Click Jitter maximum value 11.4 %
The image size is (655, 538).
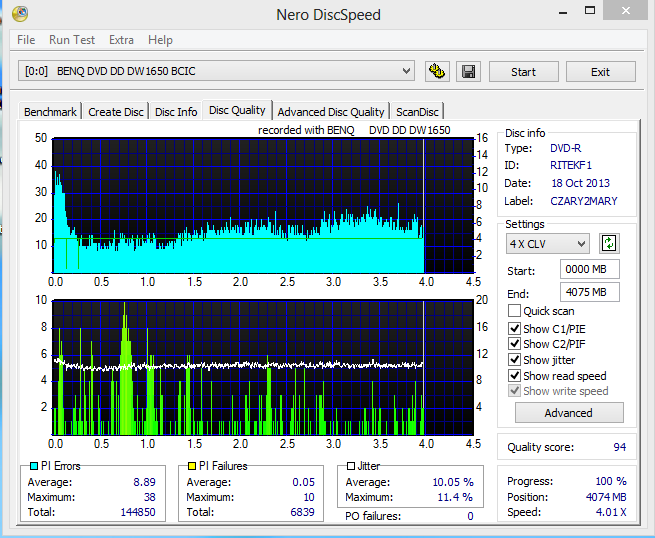pyautogui.click(x=455, y=497)
